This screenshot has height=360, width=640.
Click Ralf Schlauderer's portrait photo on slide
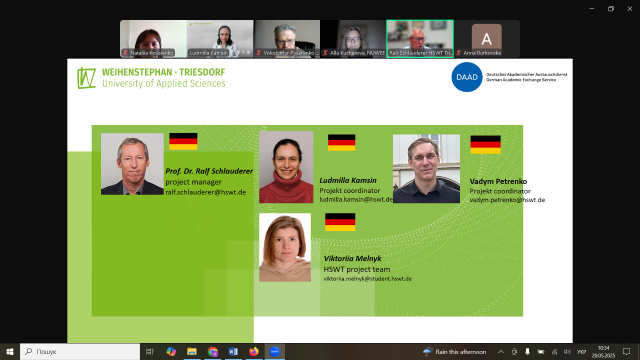pyautogui.click(x=132, y=164)
